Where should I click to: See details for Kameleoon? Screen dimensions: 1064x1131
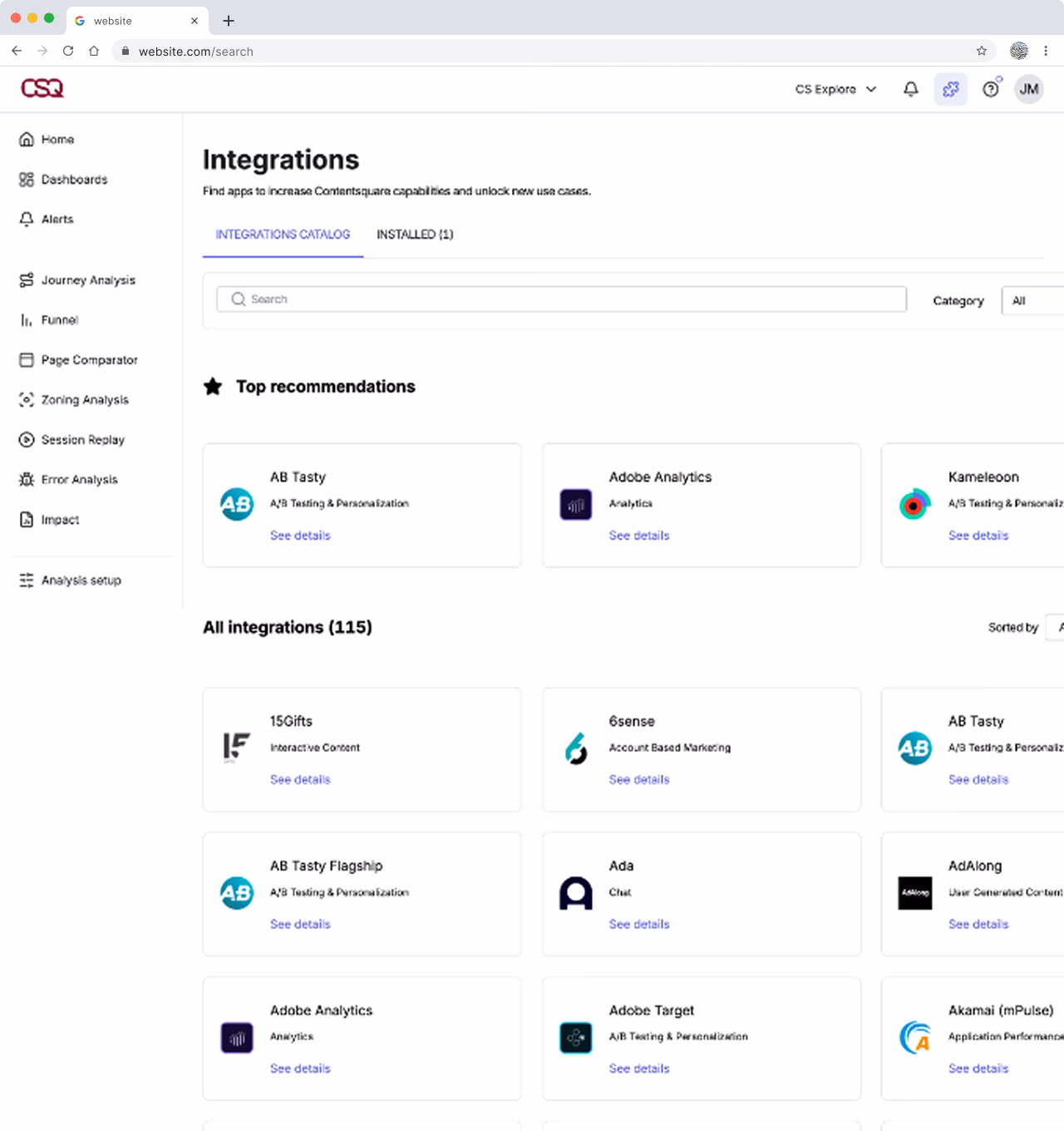[x=978, y=536]
